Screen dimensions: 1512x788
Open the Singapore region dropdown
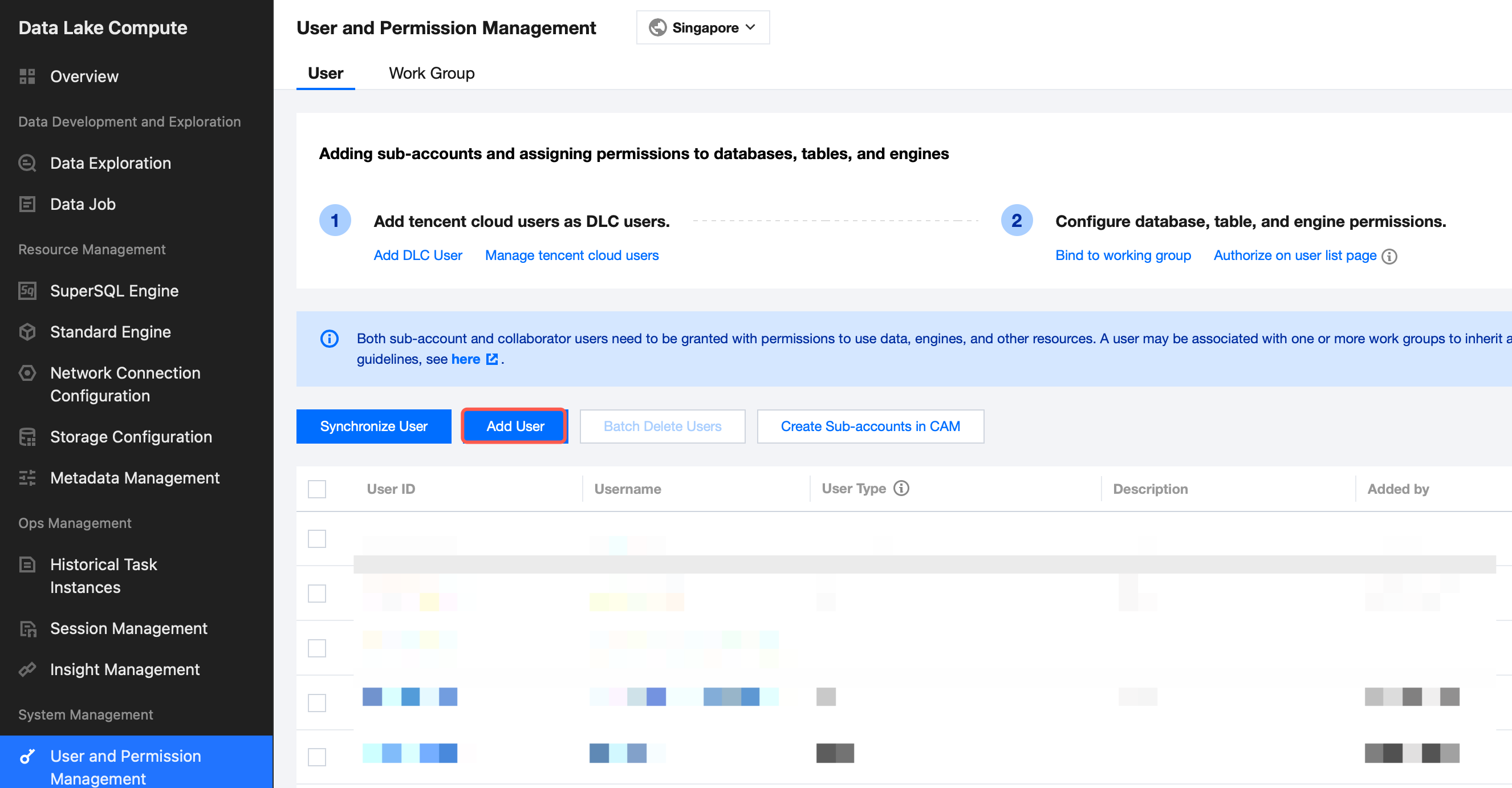coord(702,27)
